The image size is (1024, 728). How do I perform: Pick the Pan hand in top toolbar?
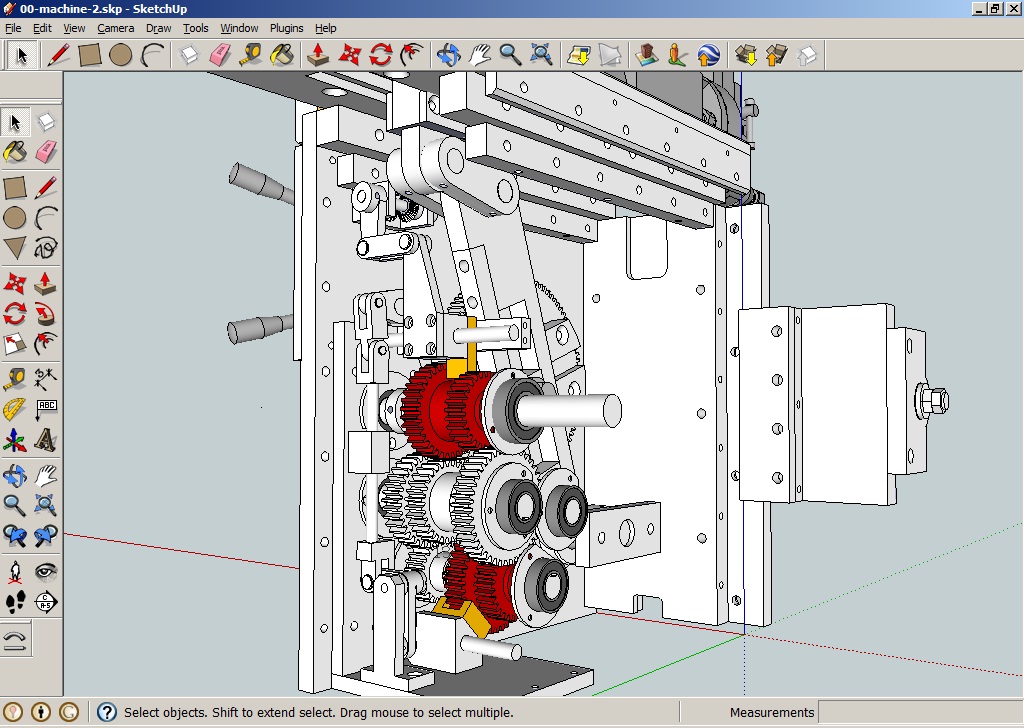479,55
